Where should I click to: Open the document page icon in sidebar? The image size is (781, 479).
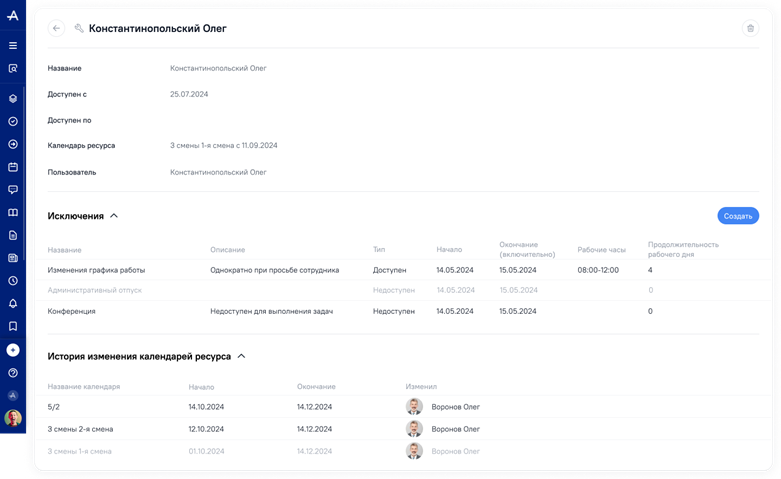(x=13, y=235)
